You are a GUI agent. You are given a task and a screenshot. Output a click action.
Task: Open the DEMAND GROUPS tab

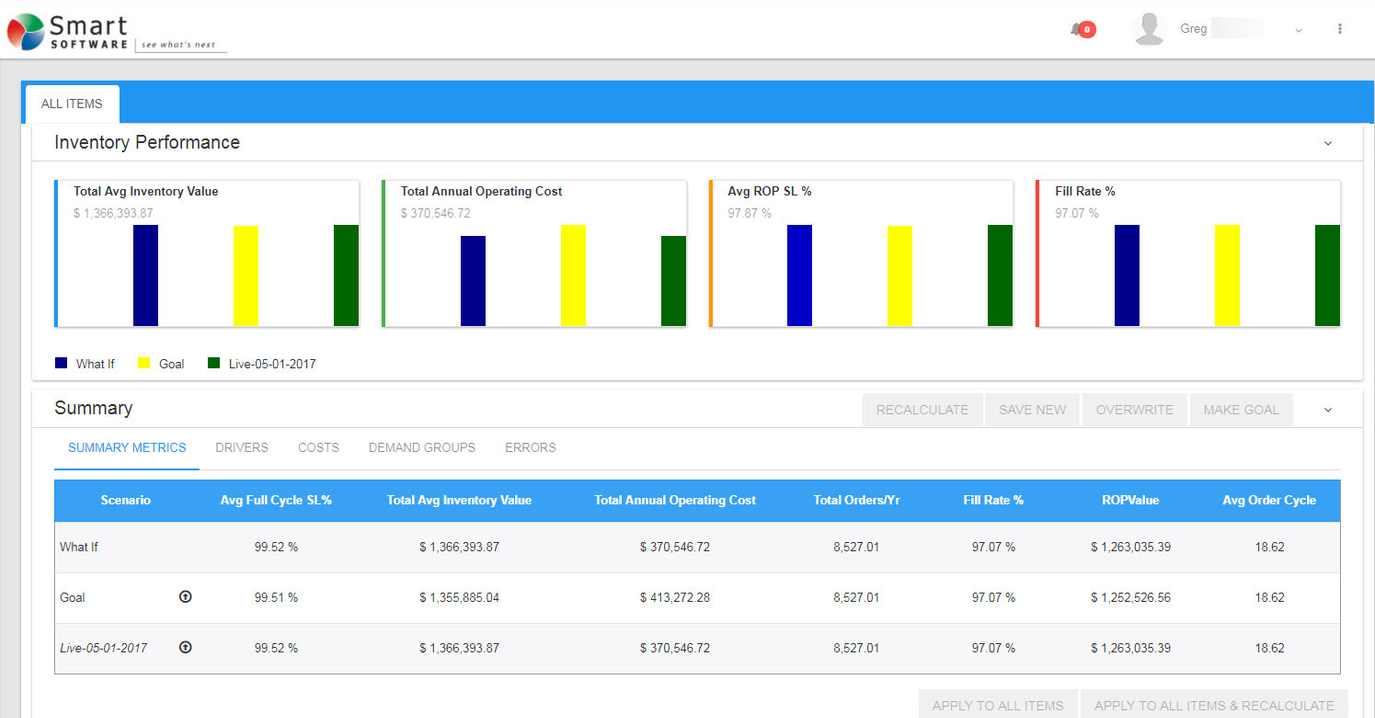[x=422, y=448]
